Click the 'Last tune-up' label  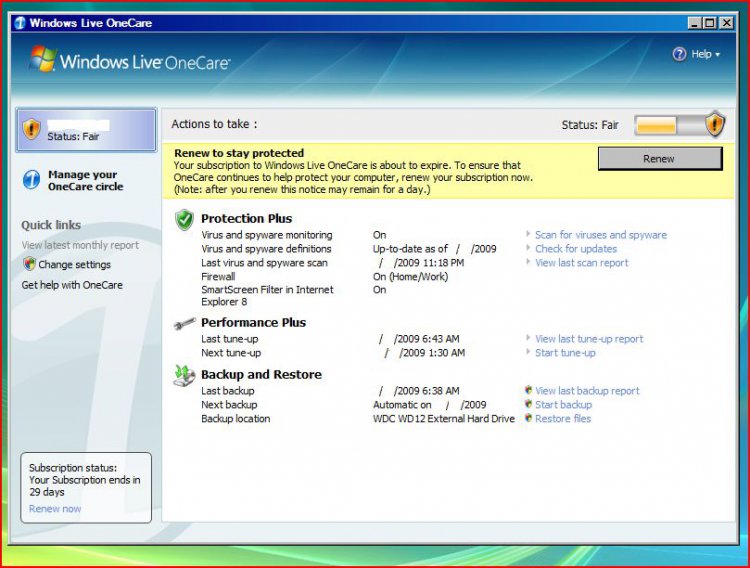click(230, 339)
